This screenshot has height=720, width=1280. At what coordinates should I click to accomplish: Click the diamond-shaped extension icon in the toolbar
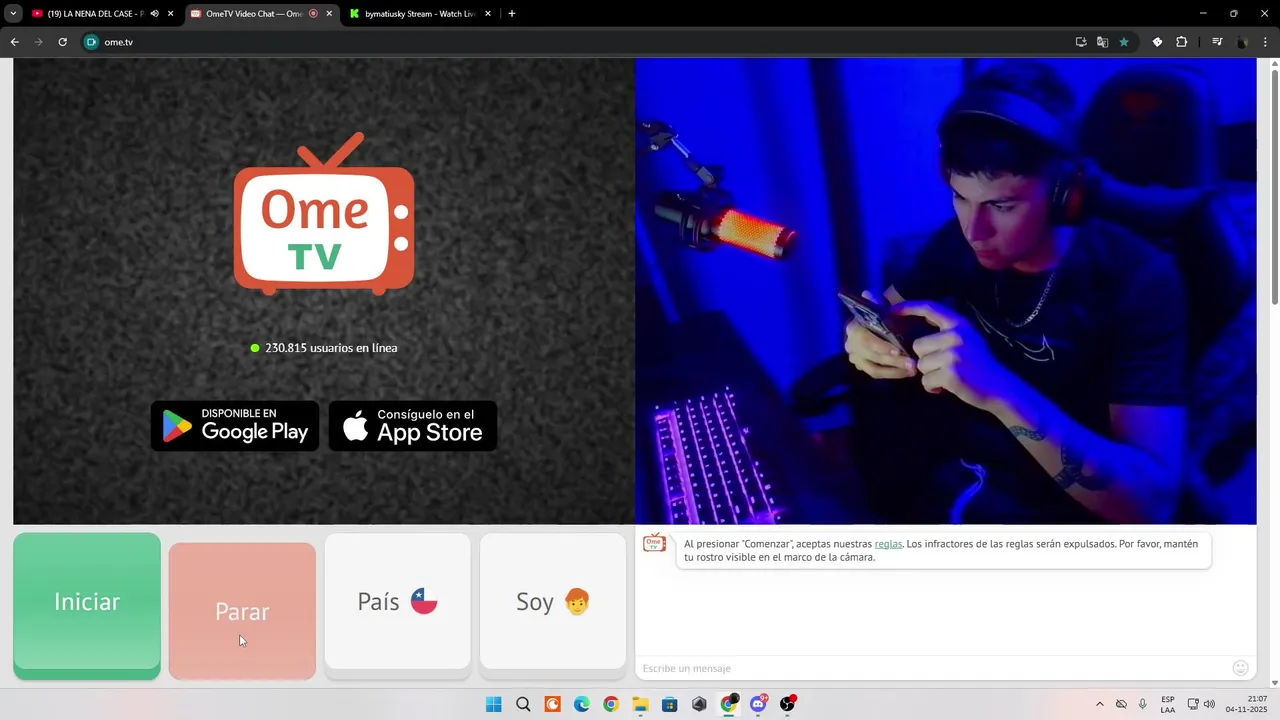pos(1157,42)
